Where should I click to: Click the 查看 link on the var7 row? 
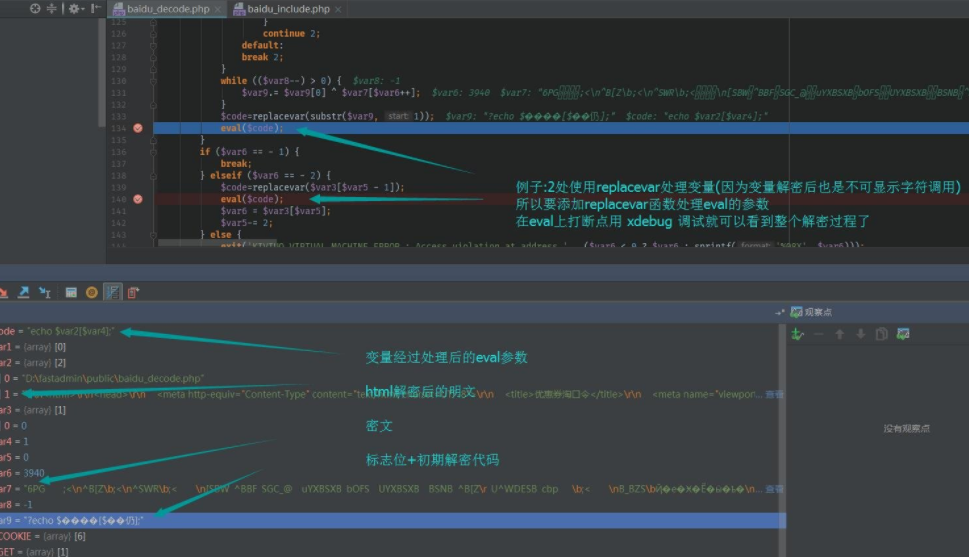tap(774, 490)
